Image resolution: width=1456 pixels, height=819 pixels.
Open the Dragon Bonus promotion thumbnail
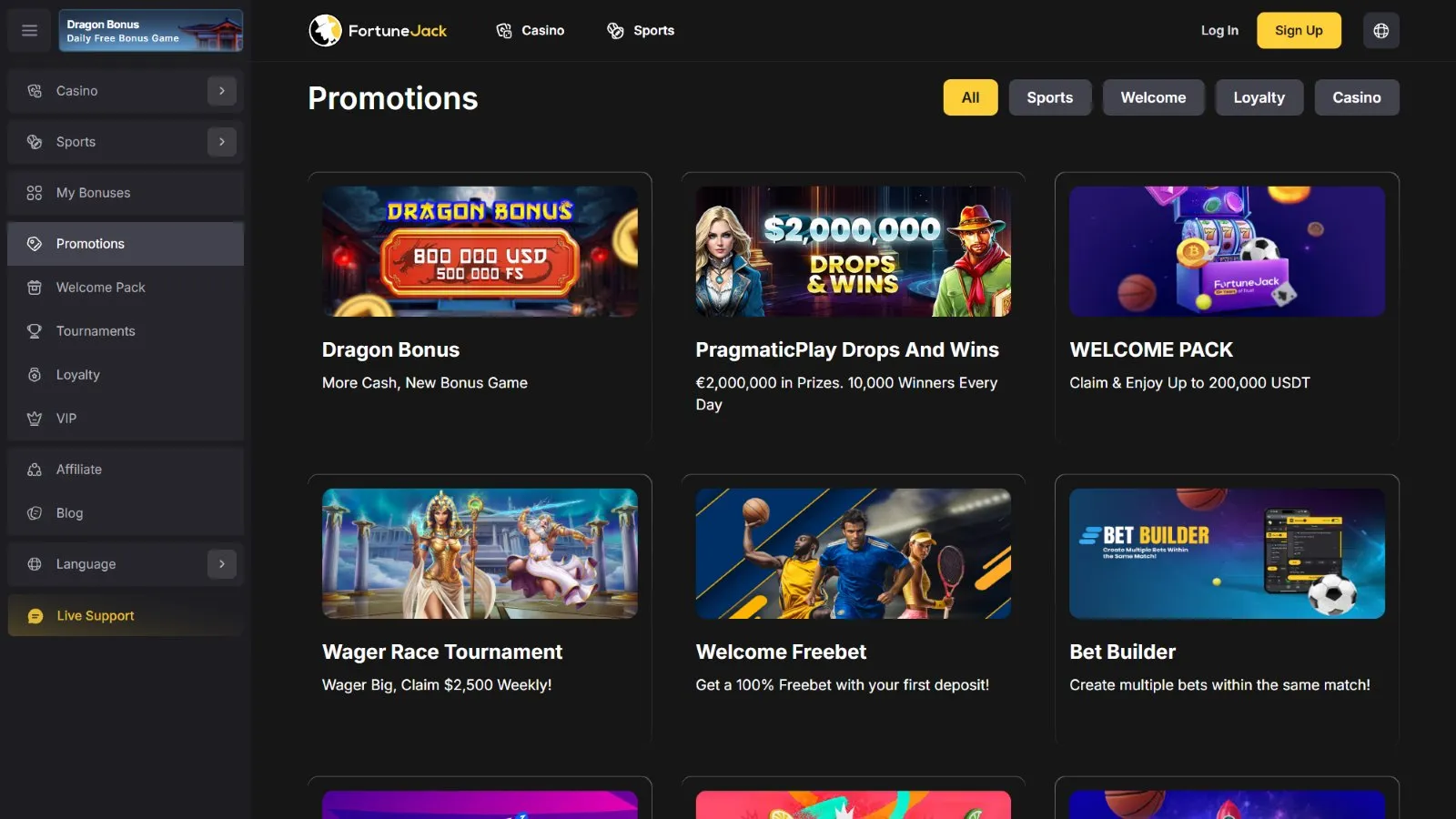[480, 251]
